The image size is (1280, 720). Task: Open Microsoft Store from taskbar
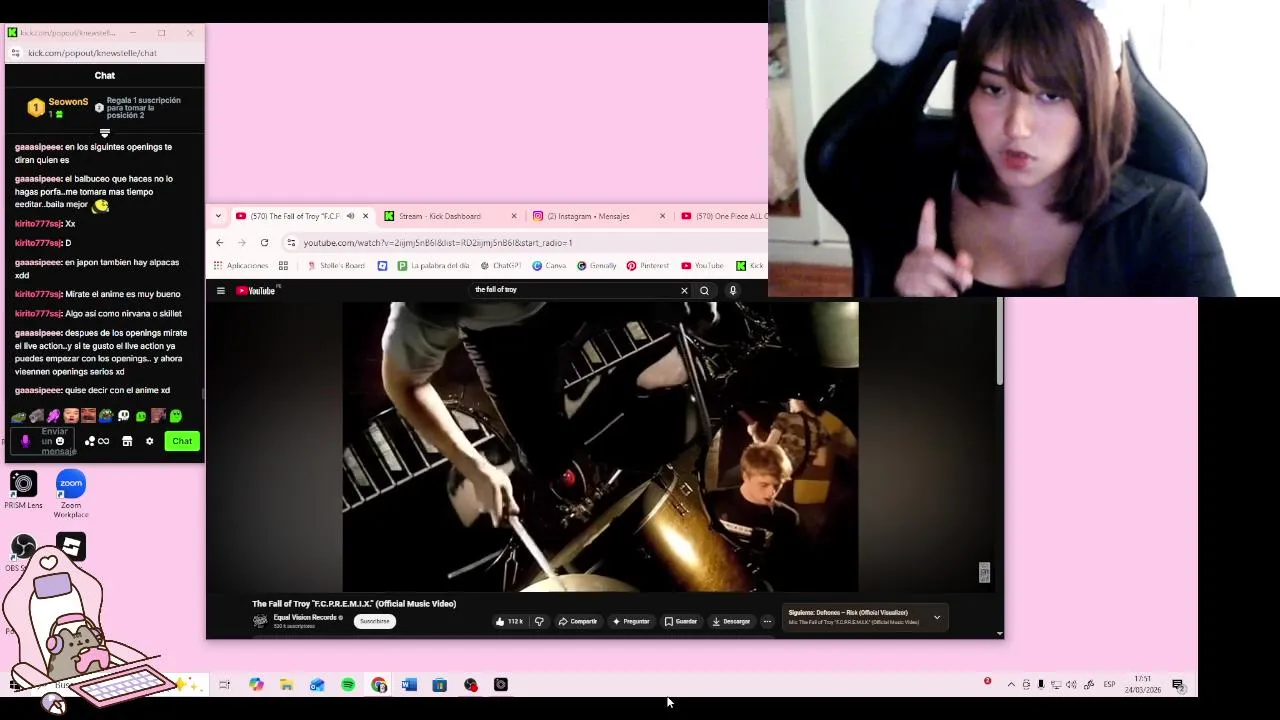439,685
